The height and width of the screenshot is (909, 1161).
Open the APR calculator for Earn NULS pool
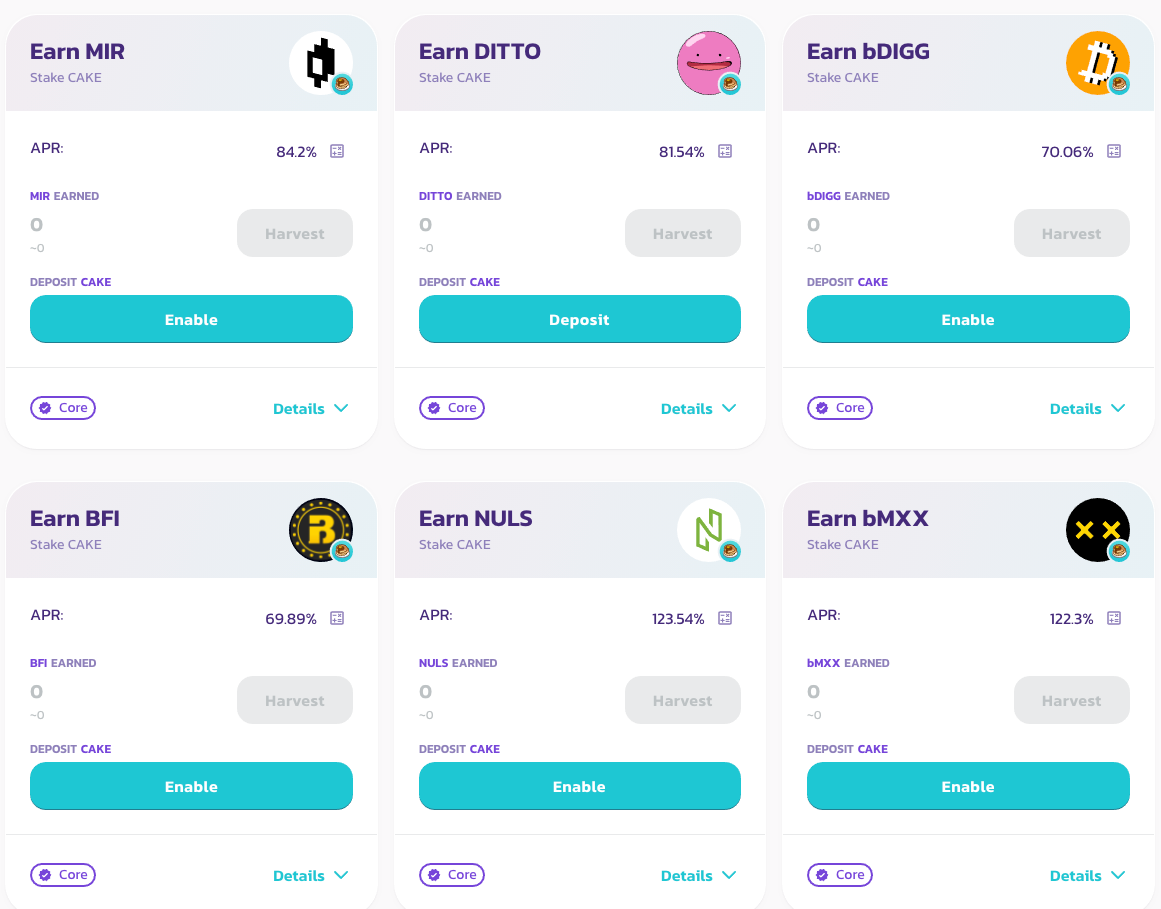coord(724,618)
